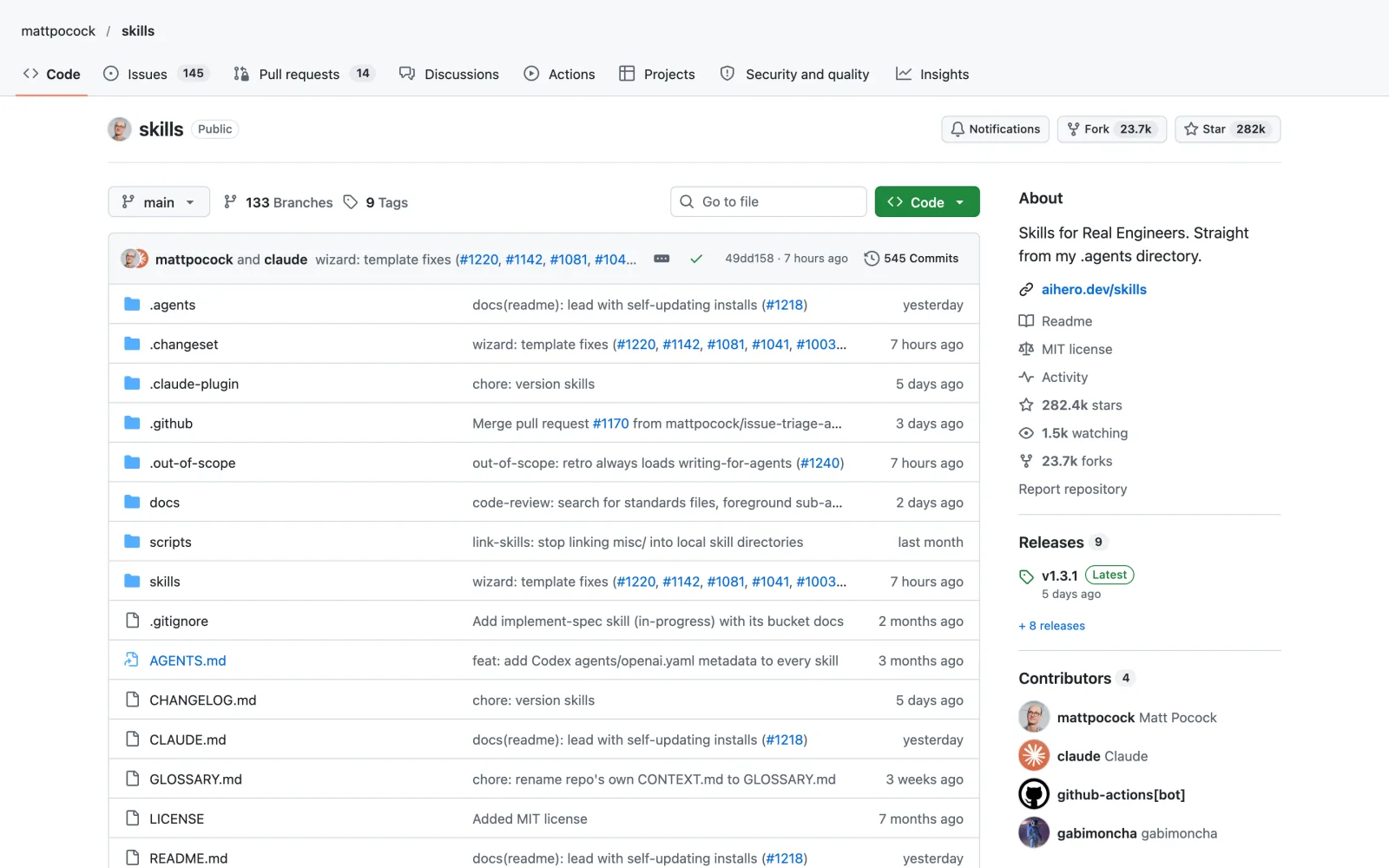Screen dimensions: 1389x868
Task: Click the Readme book icon
Action: click(x=1026, y=320)
